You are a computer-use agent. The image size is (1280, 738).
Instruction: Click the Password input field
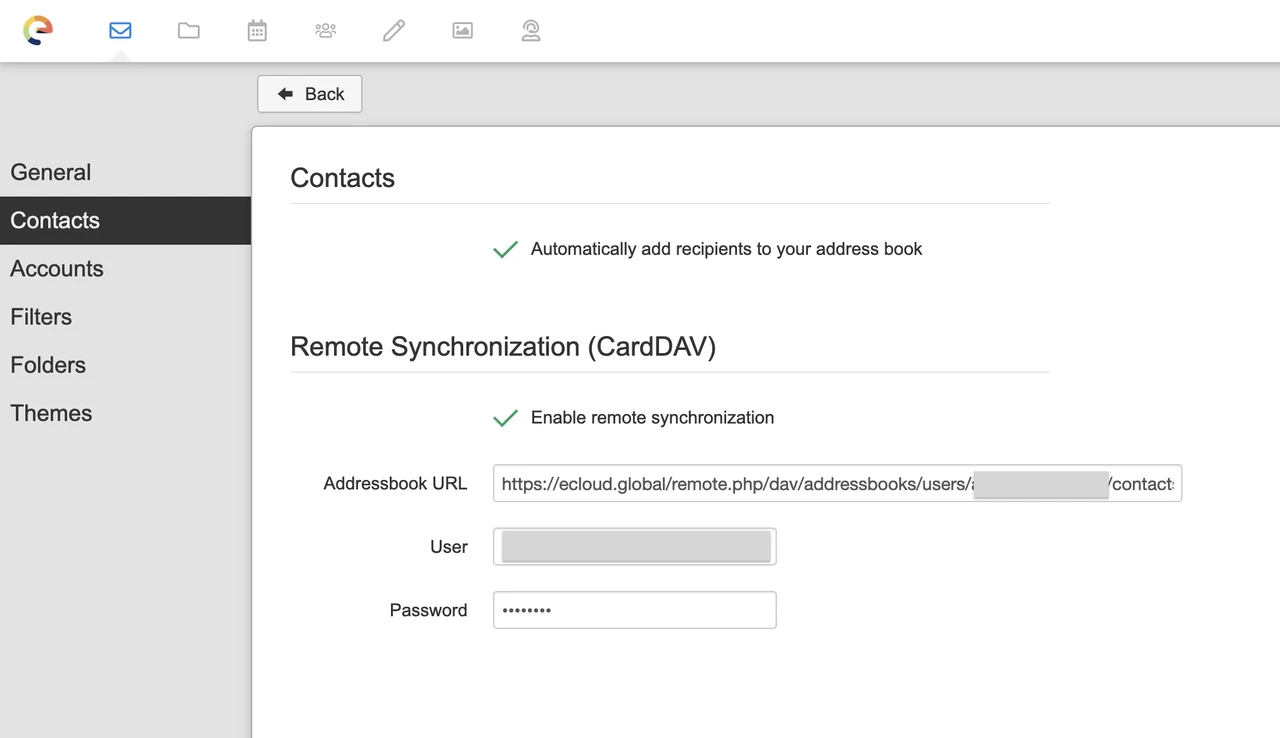coord(634,610)
